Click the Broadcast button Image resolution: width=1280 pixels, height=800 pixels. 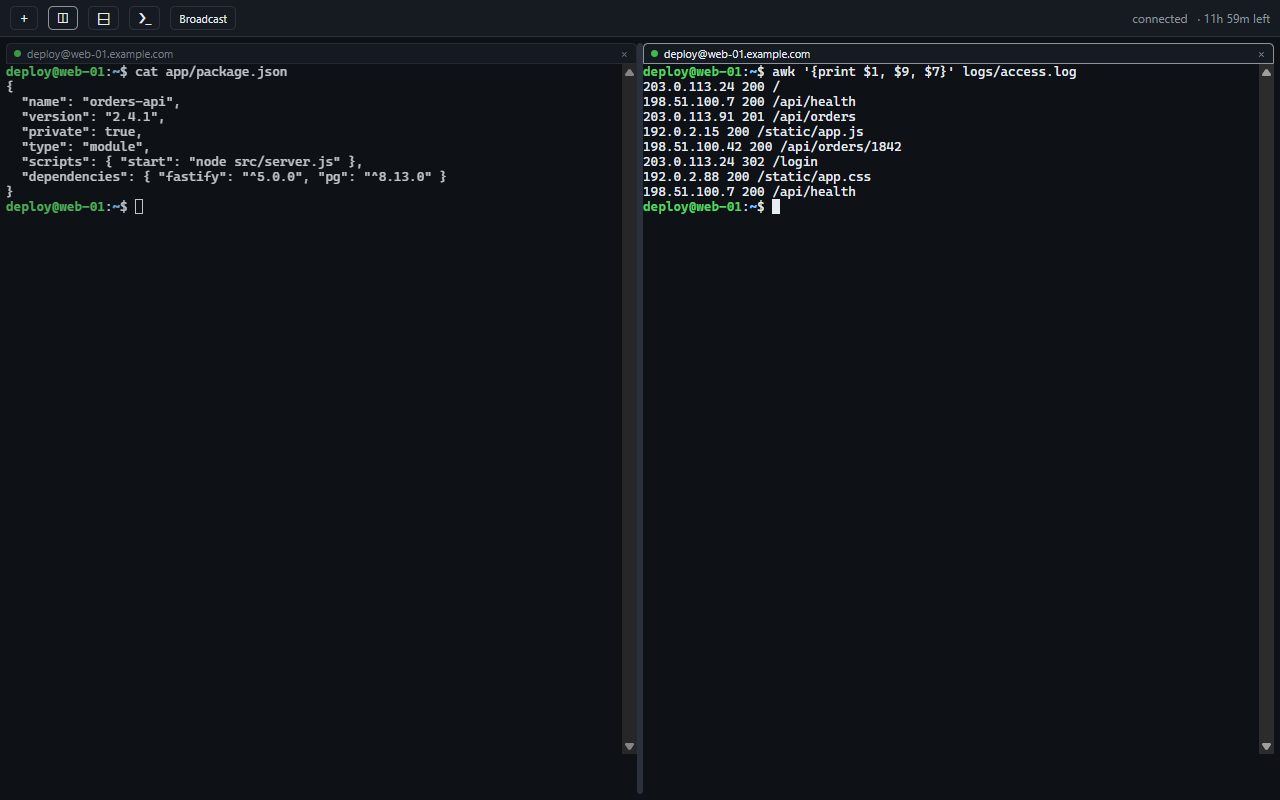[203, 18]
